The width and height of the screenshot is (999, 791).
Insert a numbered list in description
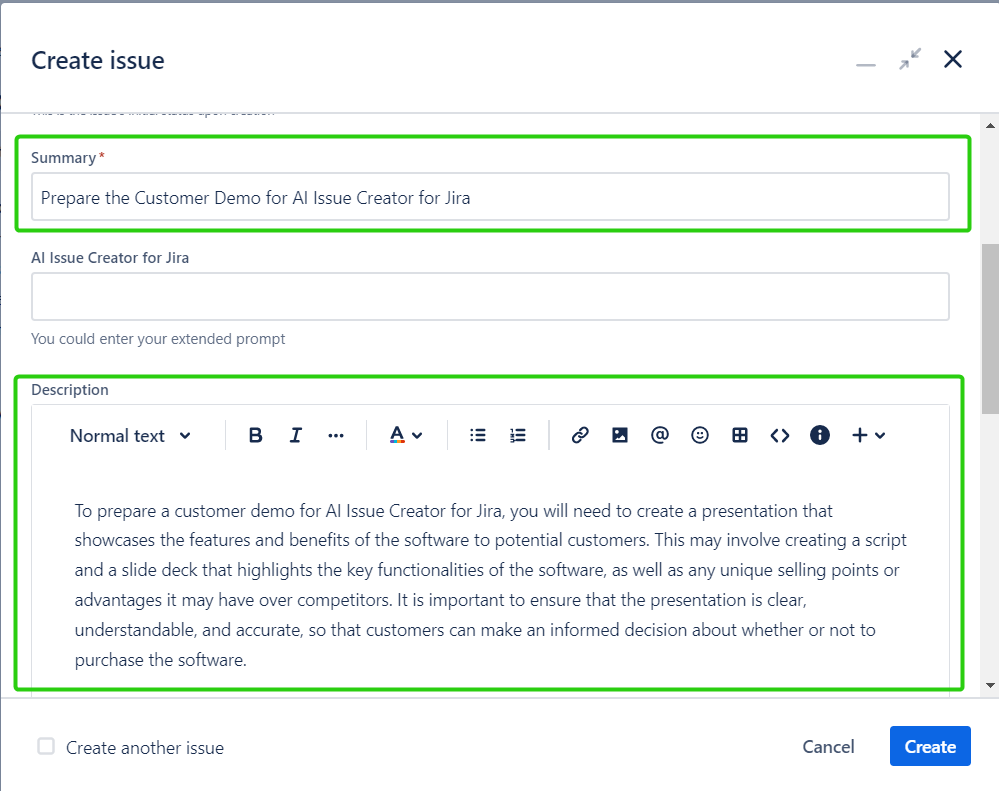click(517, 435)
